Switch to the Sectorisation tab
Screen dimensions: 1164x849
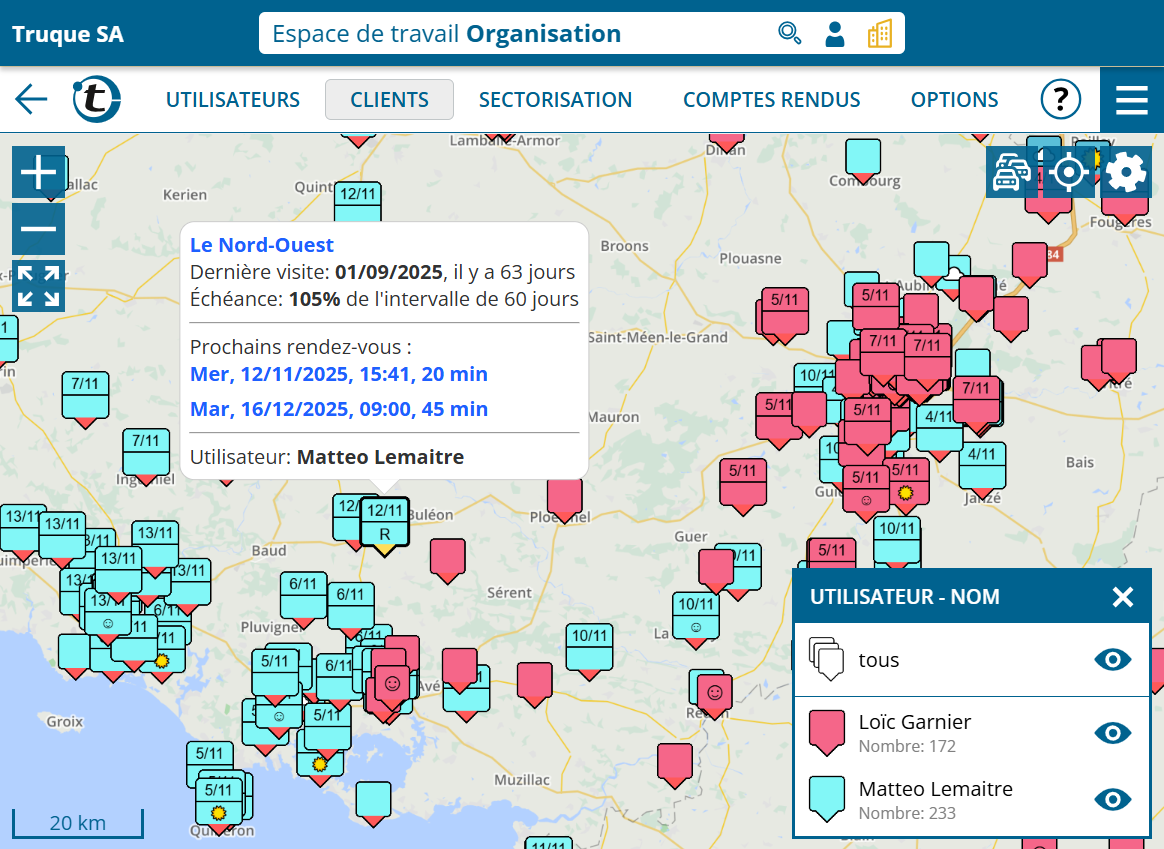555,99
